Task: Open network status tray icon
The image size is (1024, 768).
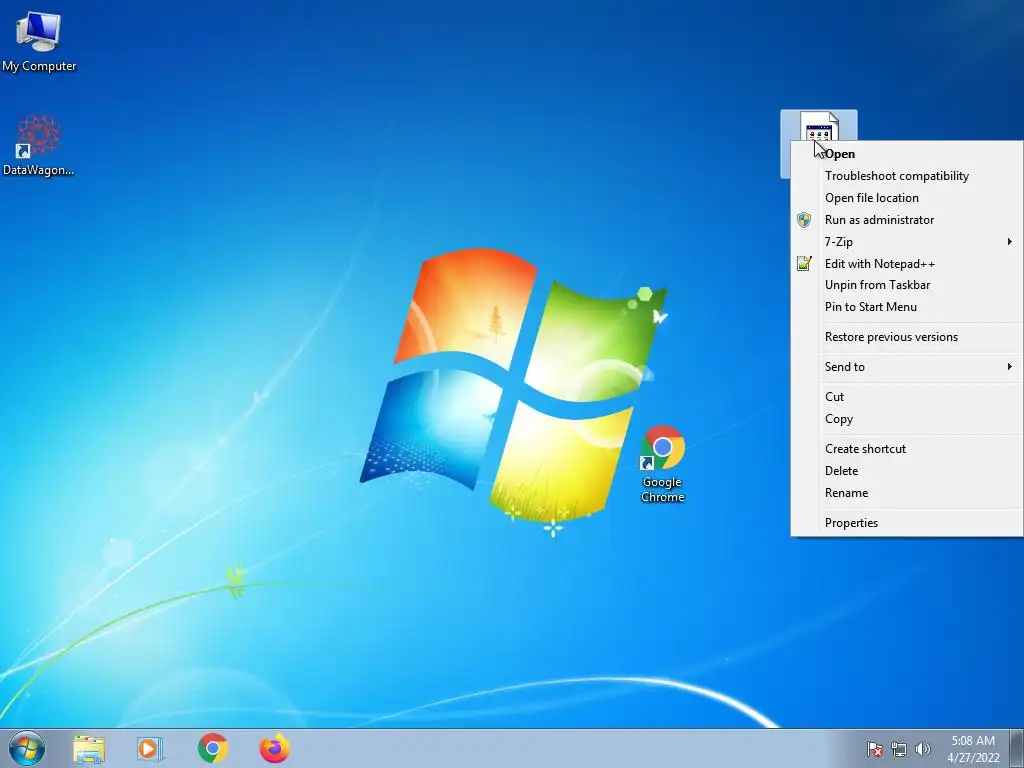Action: (899, 749)
